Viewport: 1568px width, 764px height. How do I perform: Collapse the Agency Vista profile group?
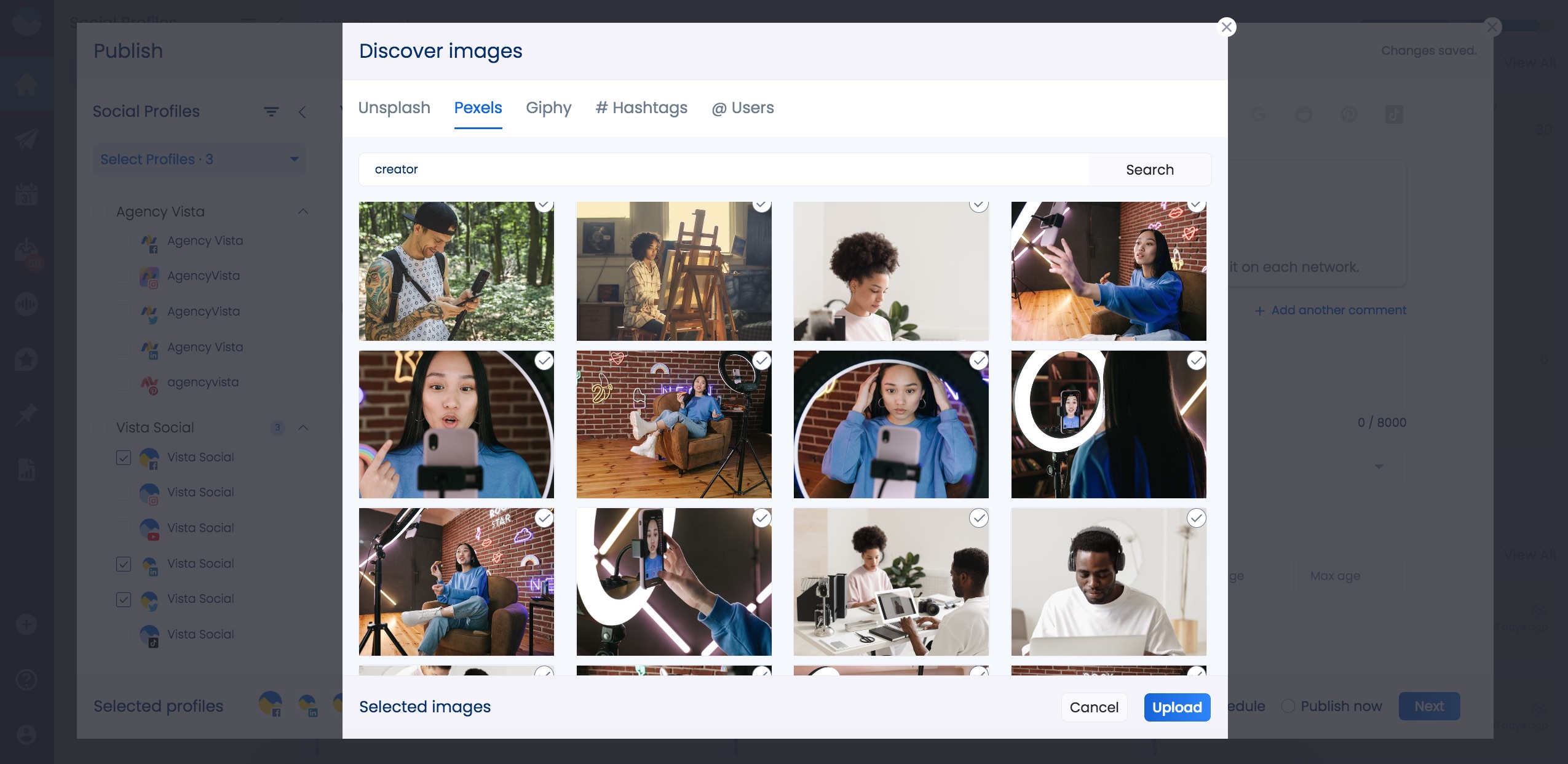tap(302, 211)
